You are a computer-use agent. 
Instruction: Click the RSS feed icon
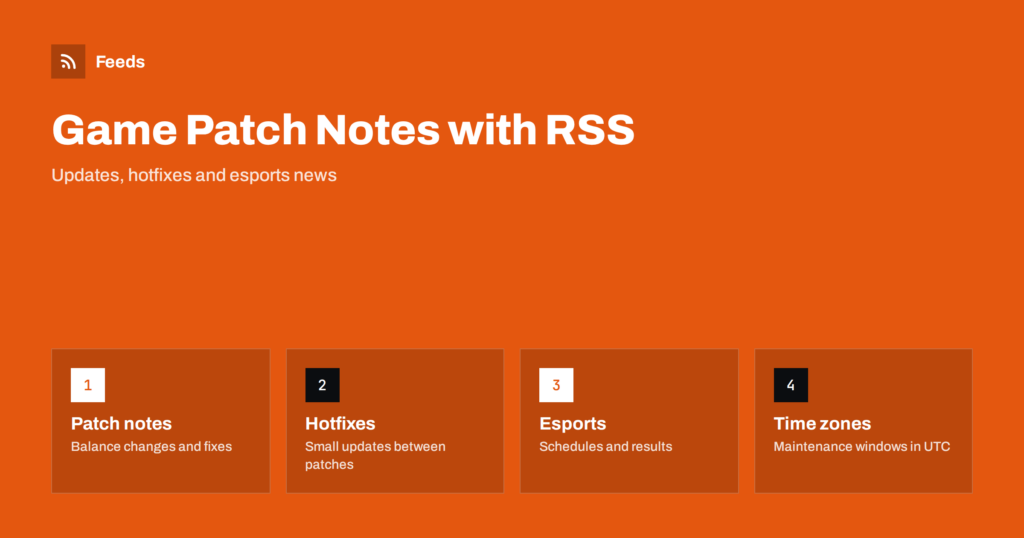tap(68, 62)
